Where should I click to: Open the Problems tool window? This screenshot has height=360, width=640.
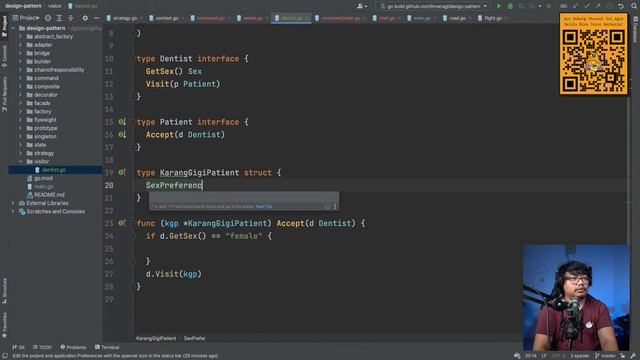pos(73,347)
